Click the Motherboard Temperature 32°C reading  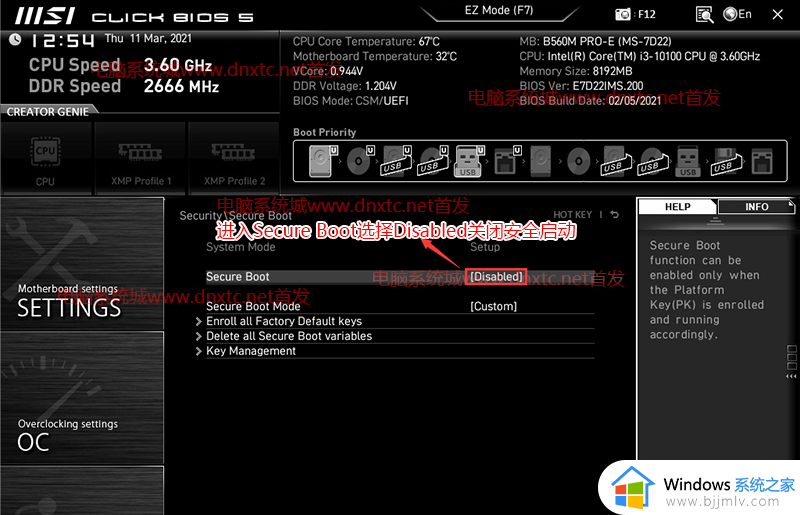tap(374, 56)
